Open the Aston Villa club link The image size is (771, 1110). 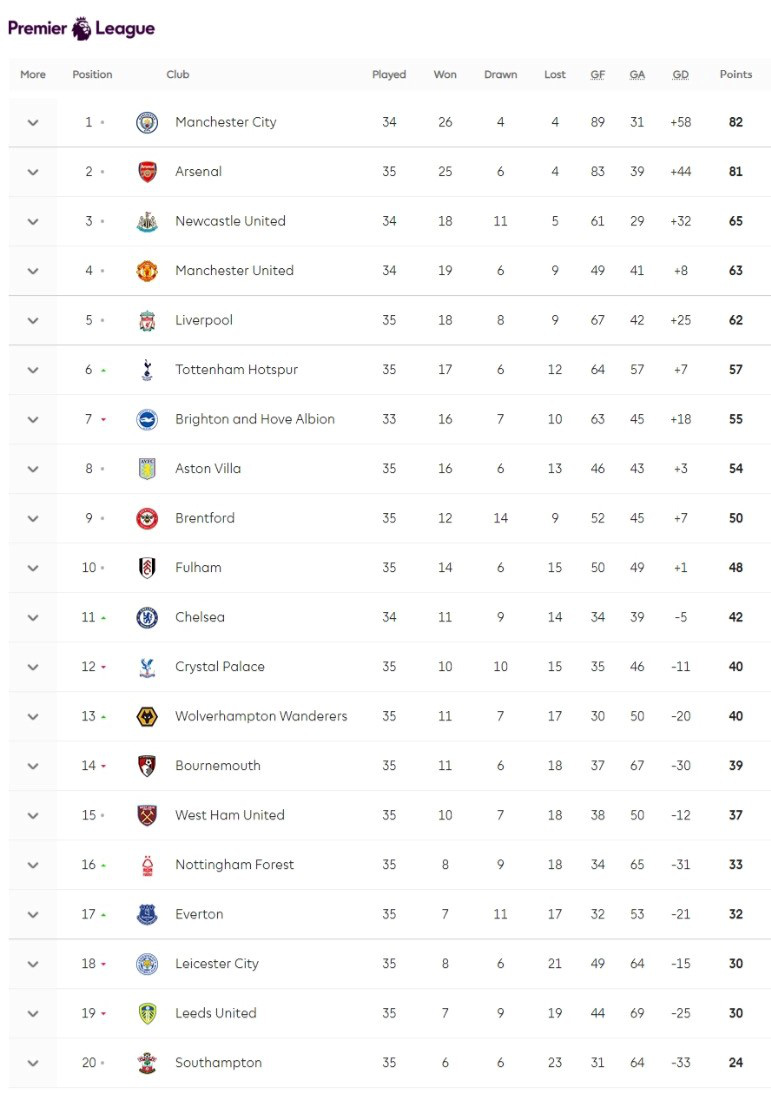208,469
